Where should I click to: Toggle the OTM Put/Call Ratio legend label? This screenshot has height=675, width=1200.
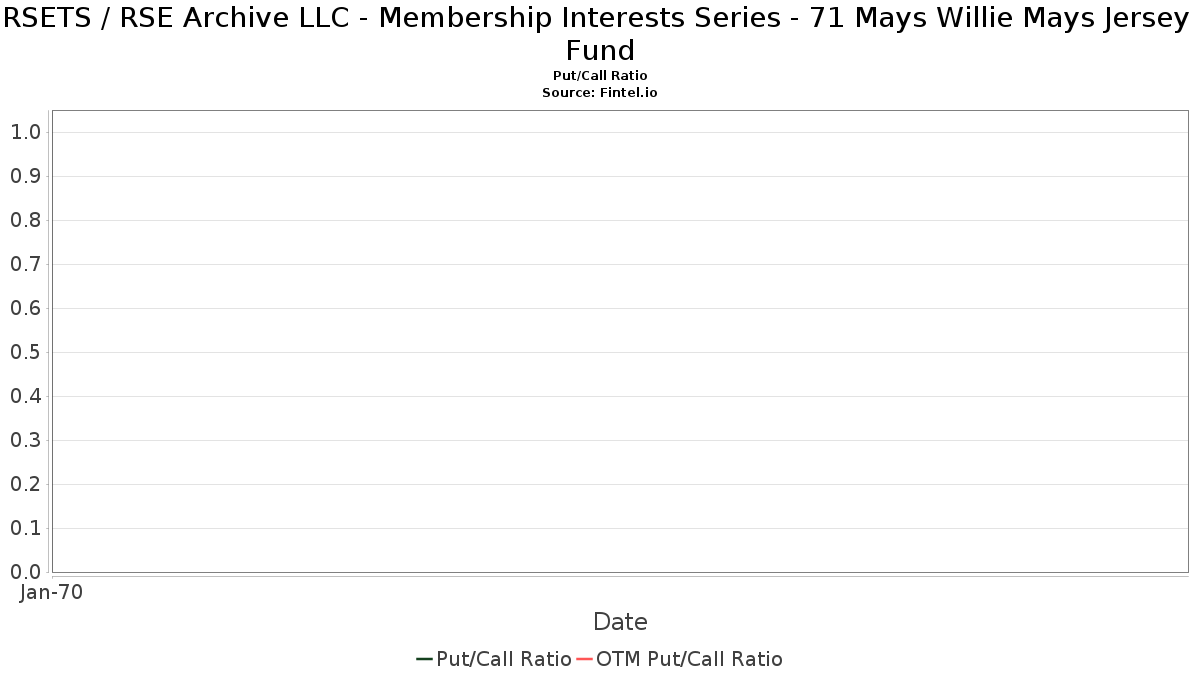point(689,659)
